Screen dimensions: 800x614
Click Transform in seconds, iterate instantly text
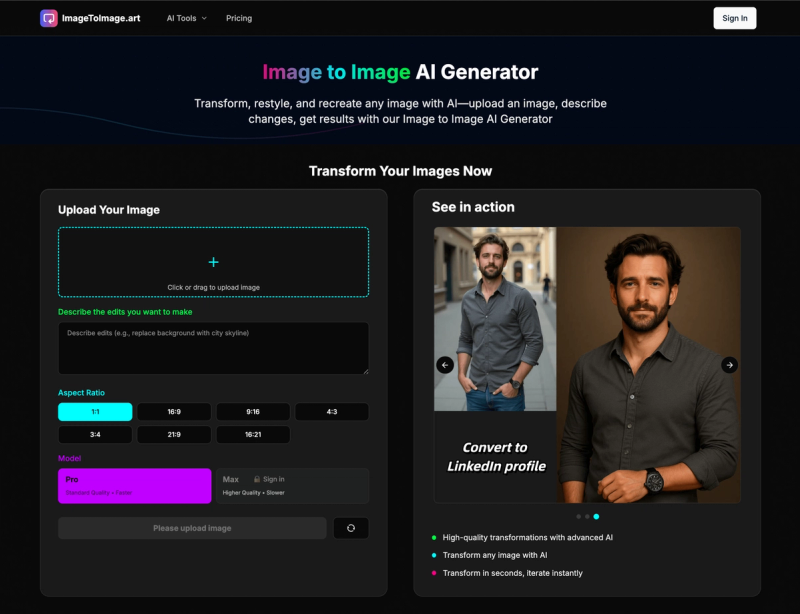coord(512,573)
